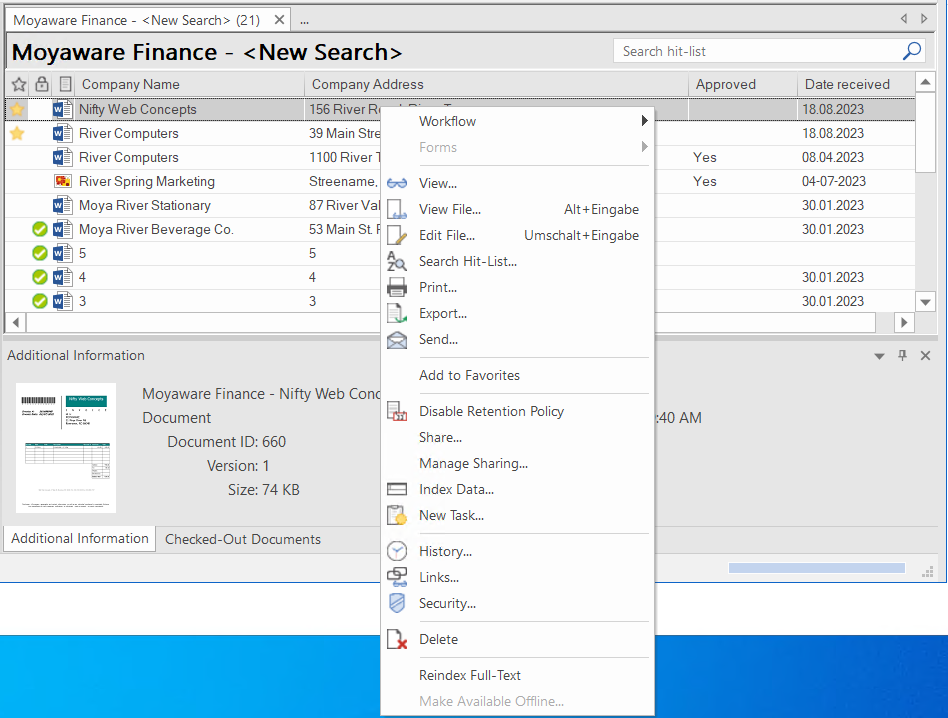The height and width of the screenshot is (718, 948).
Task: Click the View glasses icon in context menu
Action: point(397,183)
